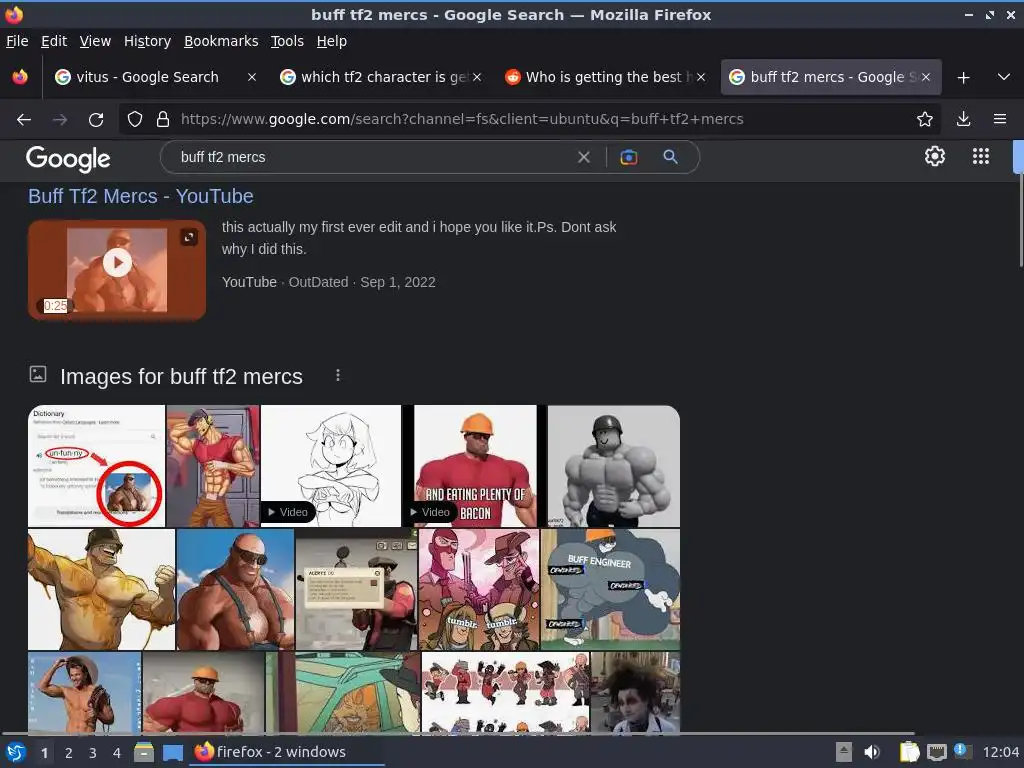Click the forward navigation arrow
Image resolution: width=1024 pixels, height=768 pixels.
click(60, 120)
